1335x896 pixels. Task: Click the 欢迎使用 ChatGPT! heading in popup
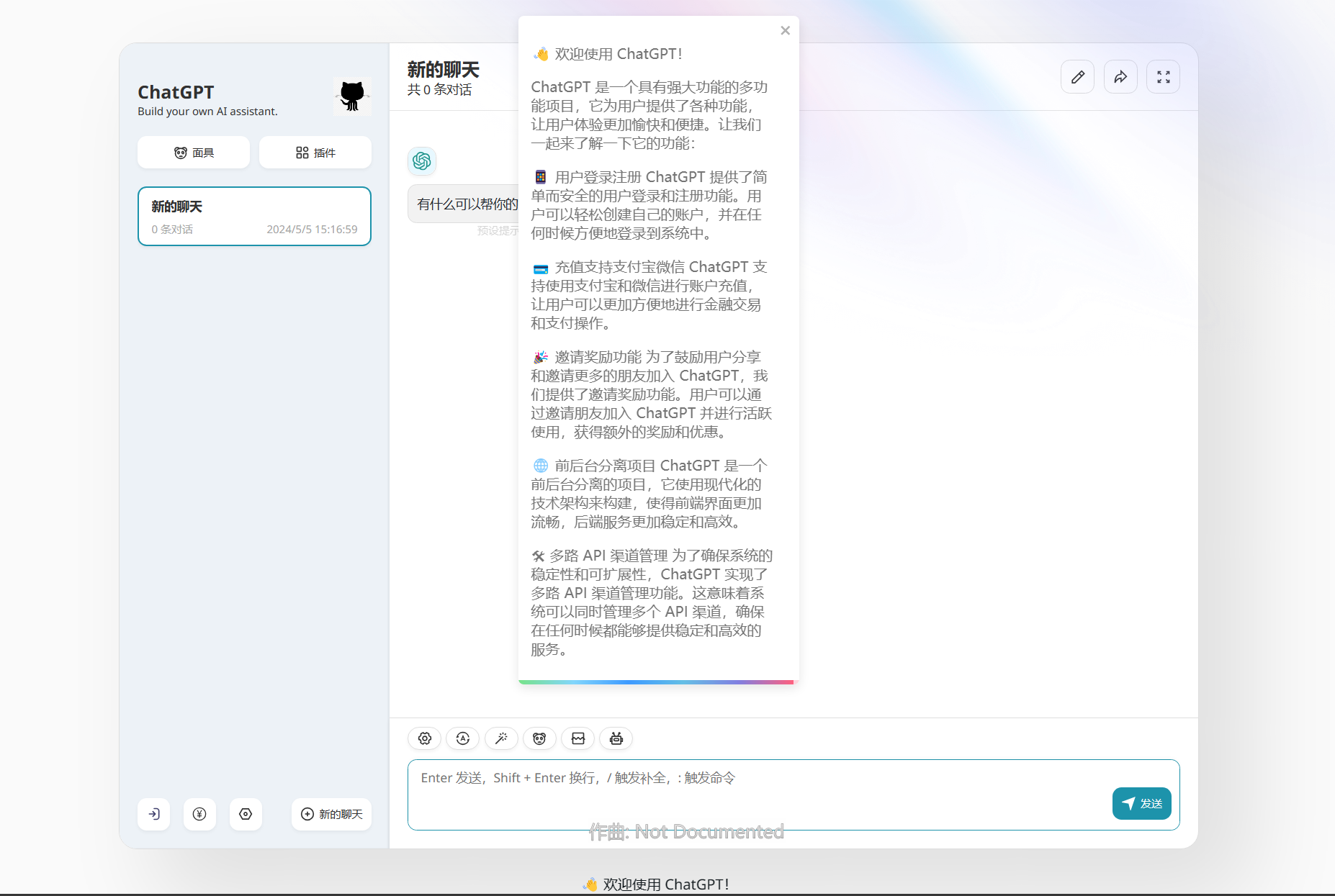click(607, 54)
